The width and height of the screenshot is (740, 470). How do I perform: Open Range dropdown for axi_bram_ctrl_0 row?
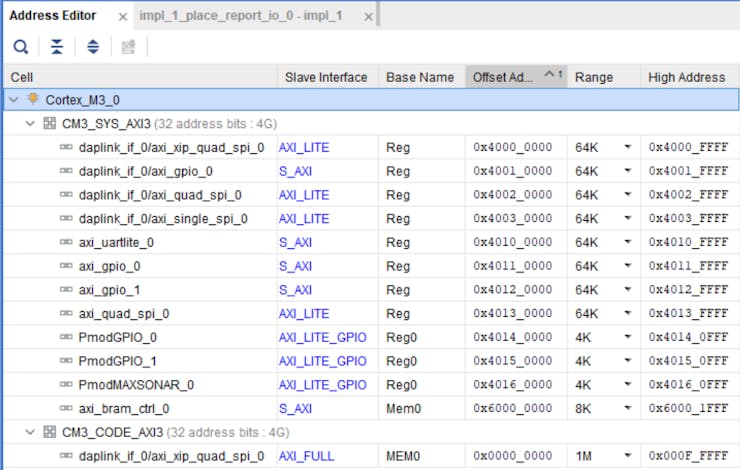[628, 408]
